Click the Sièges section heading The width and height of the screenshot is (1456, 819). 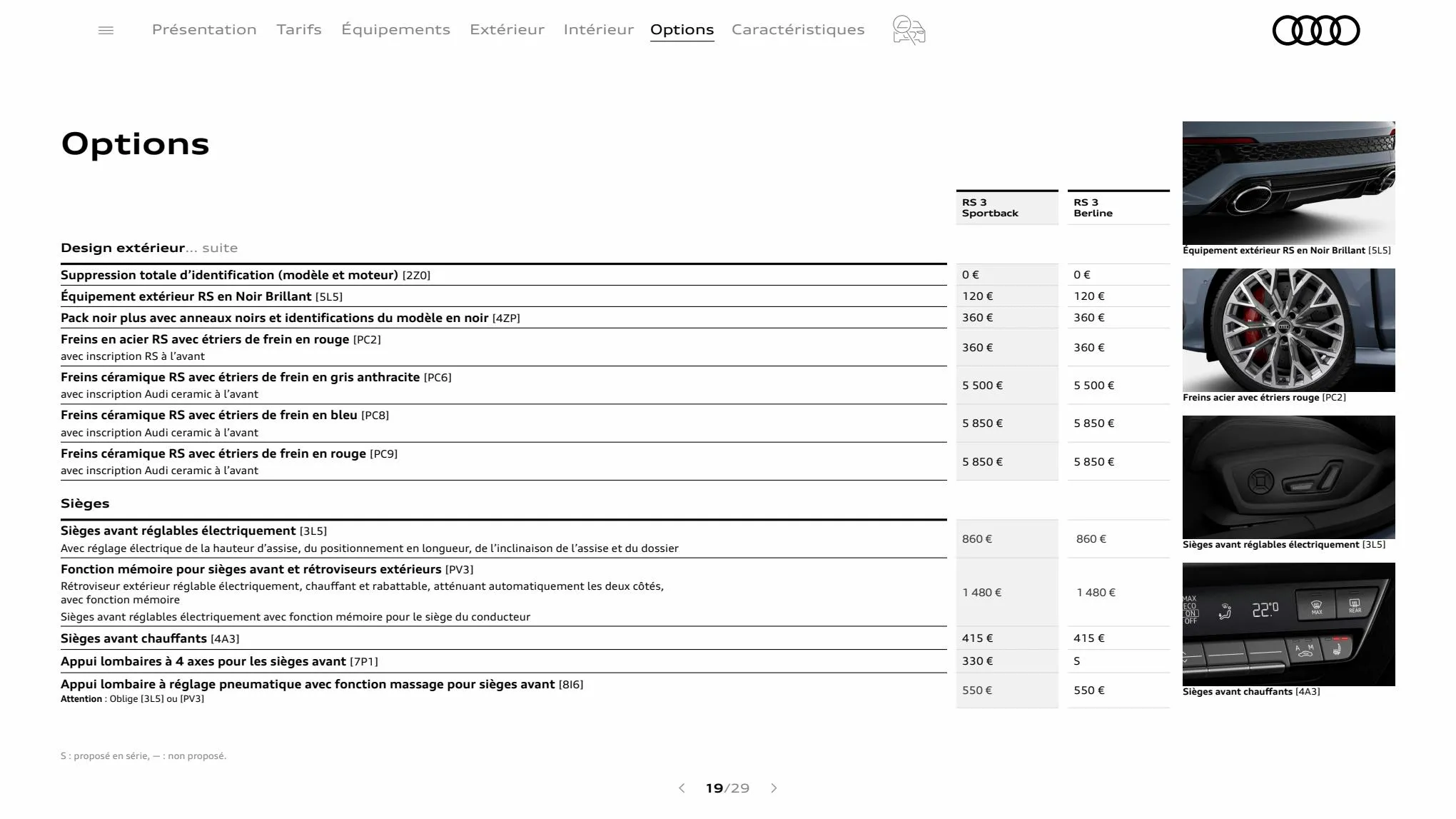click(x=85, y=503)
